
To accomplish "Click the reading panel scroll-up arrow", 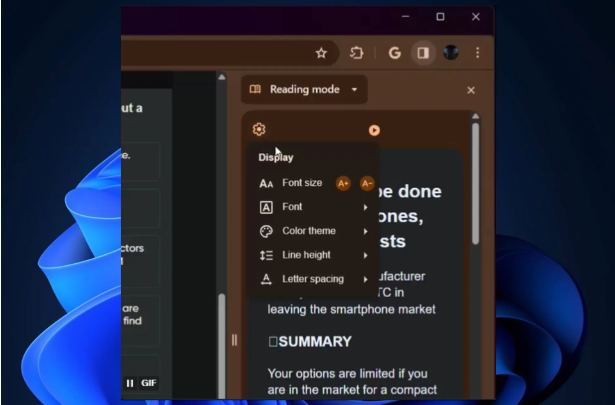I will coord(475,116).
